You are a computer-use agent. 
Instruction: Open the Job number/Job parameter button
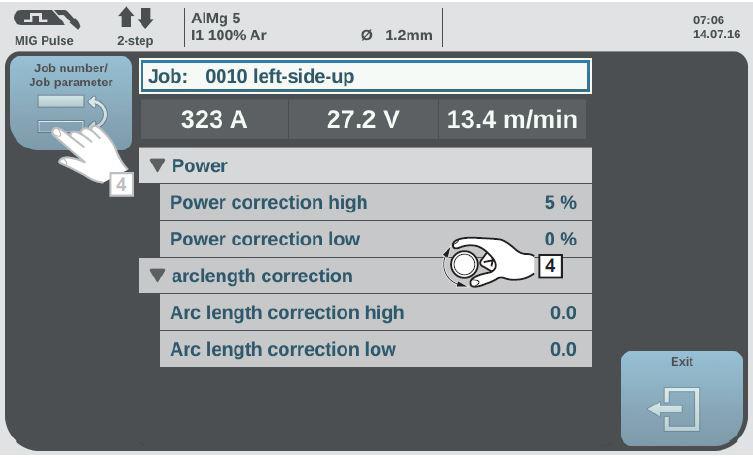coord(71,103)
